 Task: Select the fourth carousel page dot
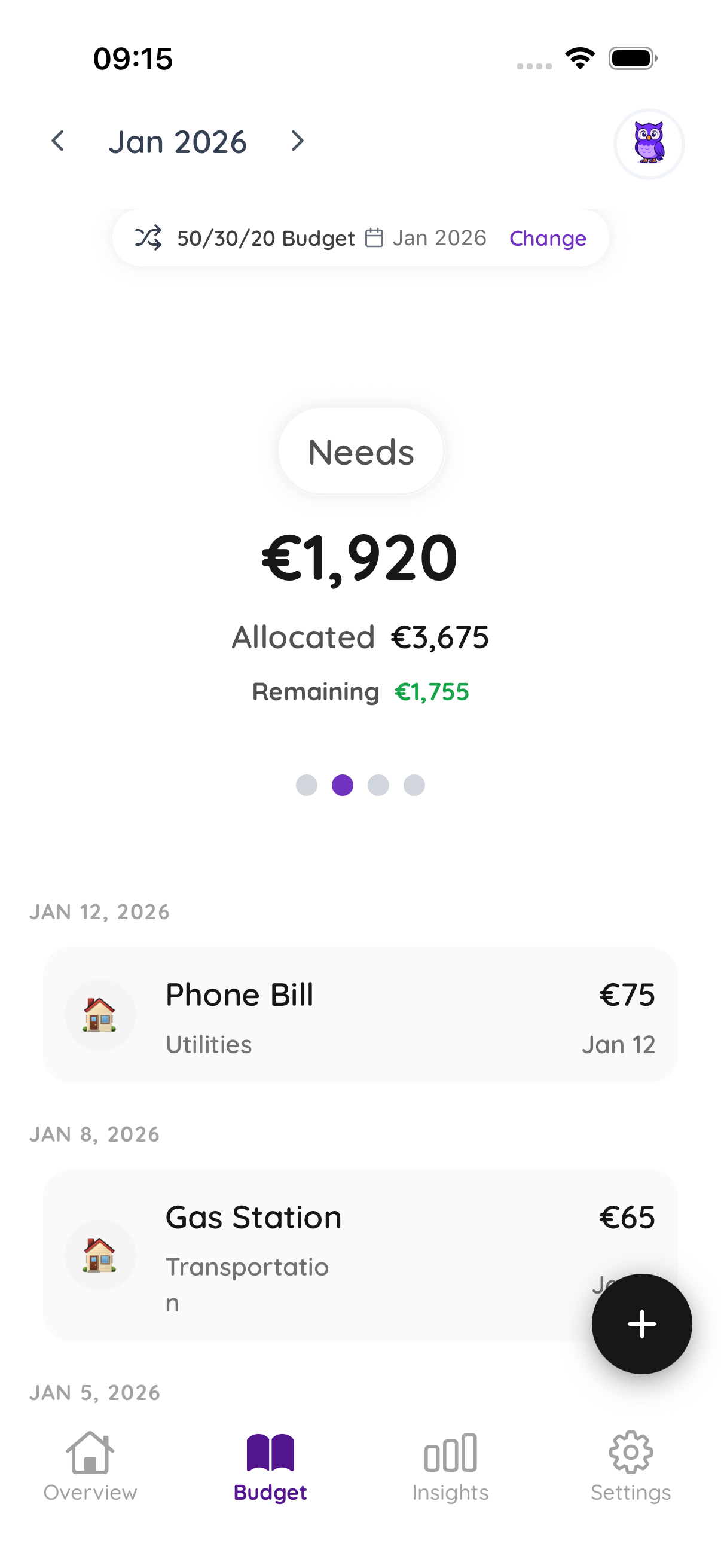[414, 785]
